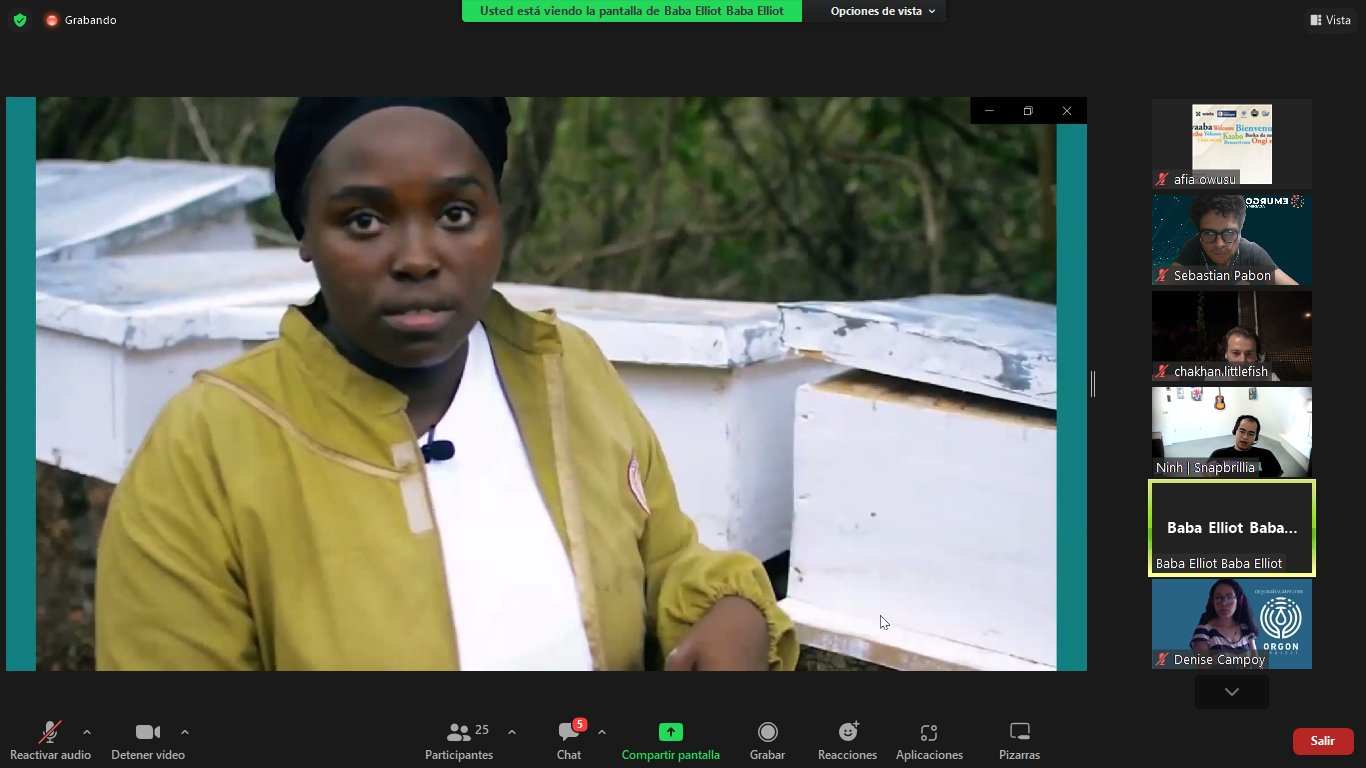Viewport: 1366px width, 768px height.
Task: Expand audio options arrow next to microphone
Action: point(87,732)
